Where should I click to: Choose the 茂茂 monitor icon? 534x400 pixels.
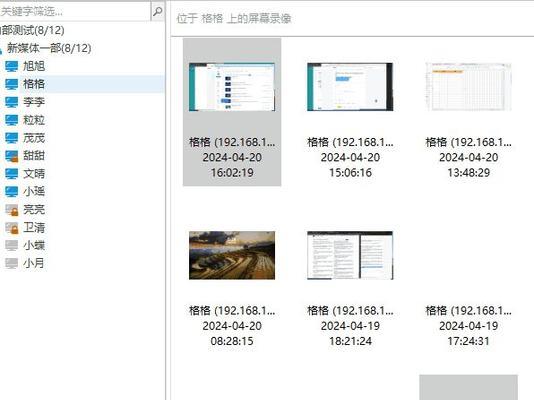(x=11, y=138)
